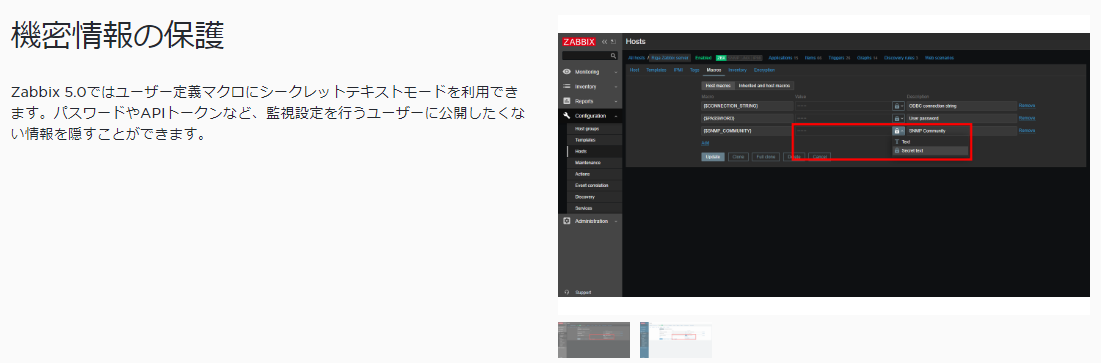Open lock dropdown for SNMP Community row
This screenshot has height=363, width=1101.
(898, 131)
